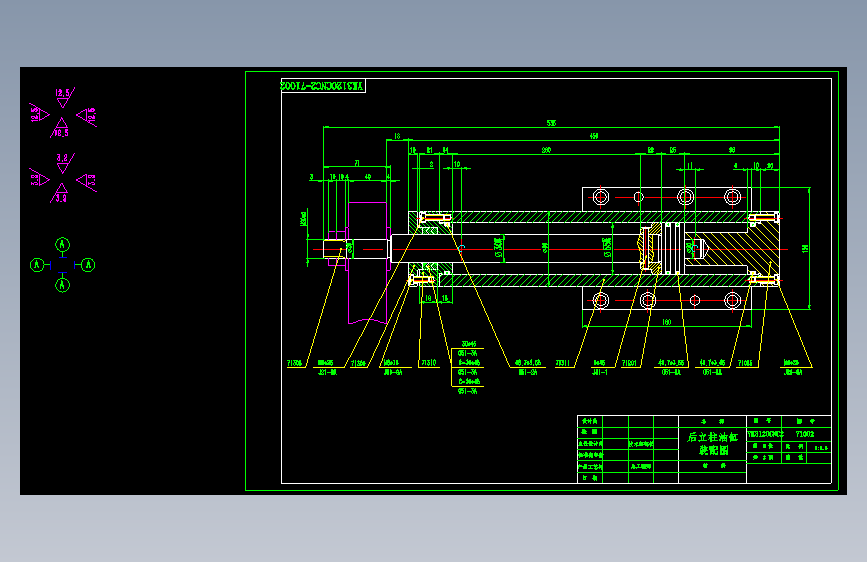Click the blue cross center of datum symbols

pos(62,265)
